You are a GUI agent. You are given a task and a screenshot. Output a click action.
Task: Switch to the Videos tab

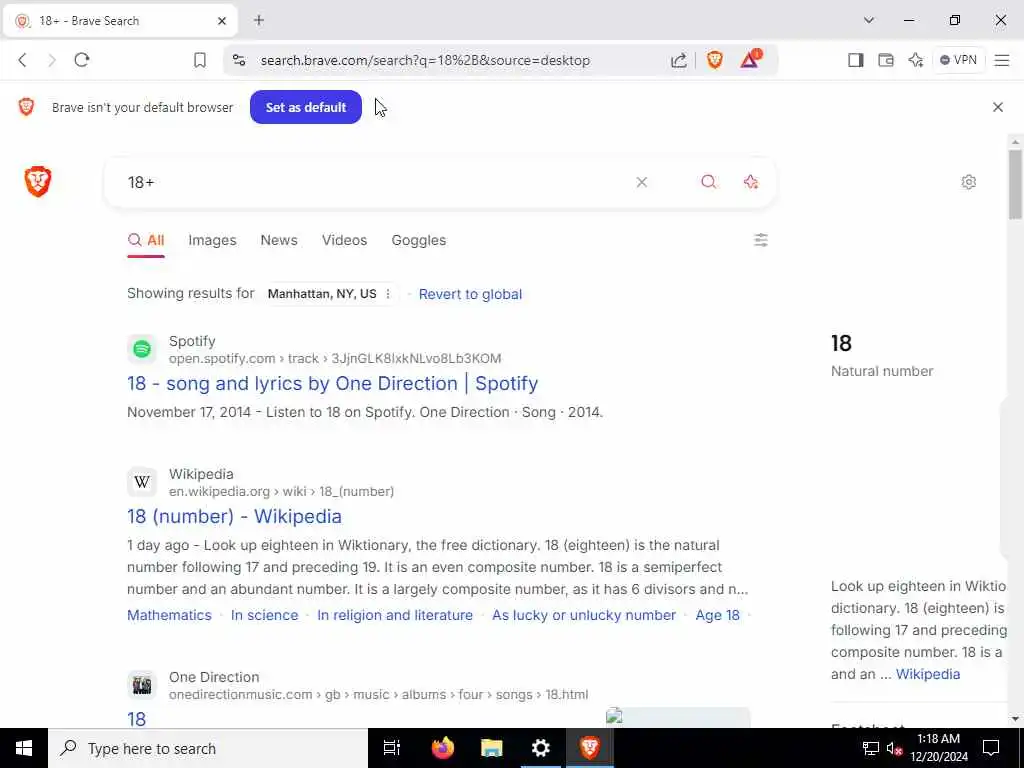(x=344, y=240)
